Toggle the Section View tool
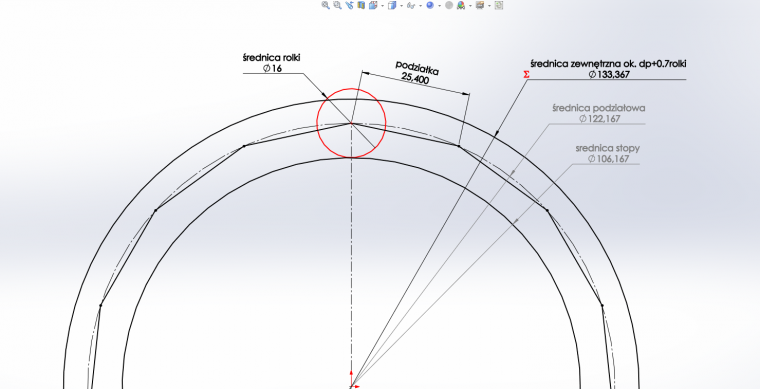This screenshot has width=760, height=389. (x=361, y=5)
